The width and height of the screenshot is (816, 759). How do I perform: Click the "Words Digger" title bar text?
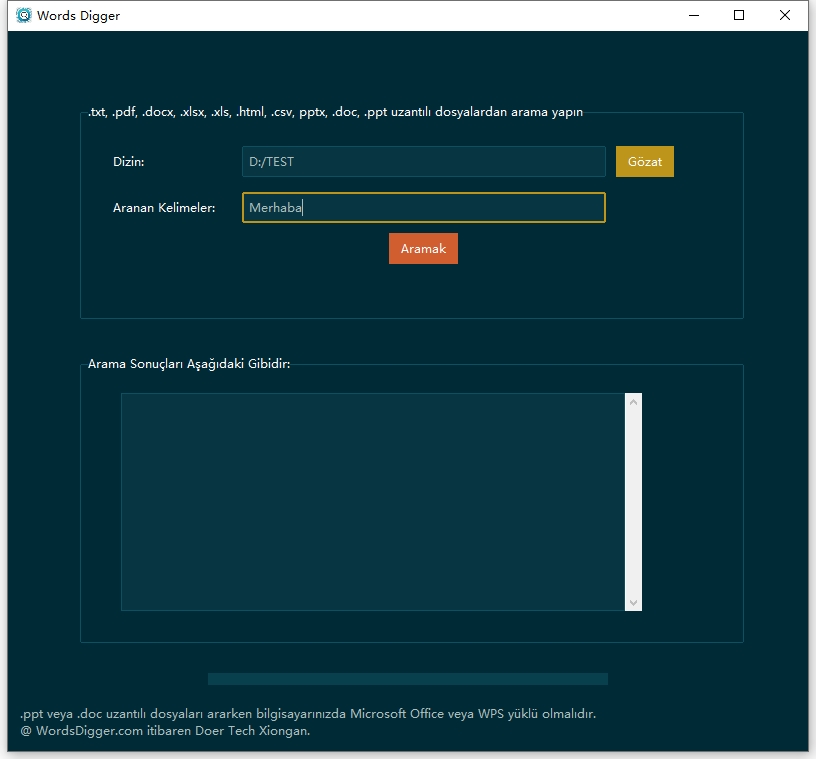pyautogui.click(x=78, y=16)
